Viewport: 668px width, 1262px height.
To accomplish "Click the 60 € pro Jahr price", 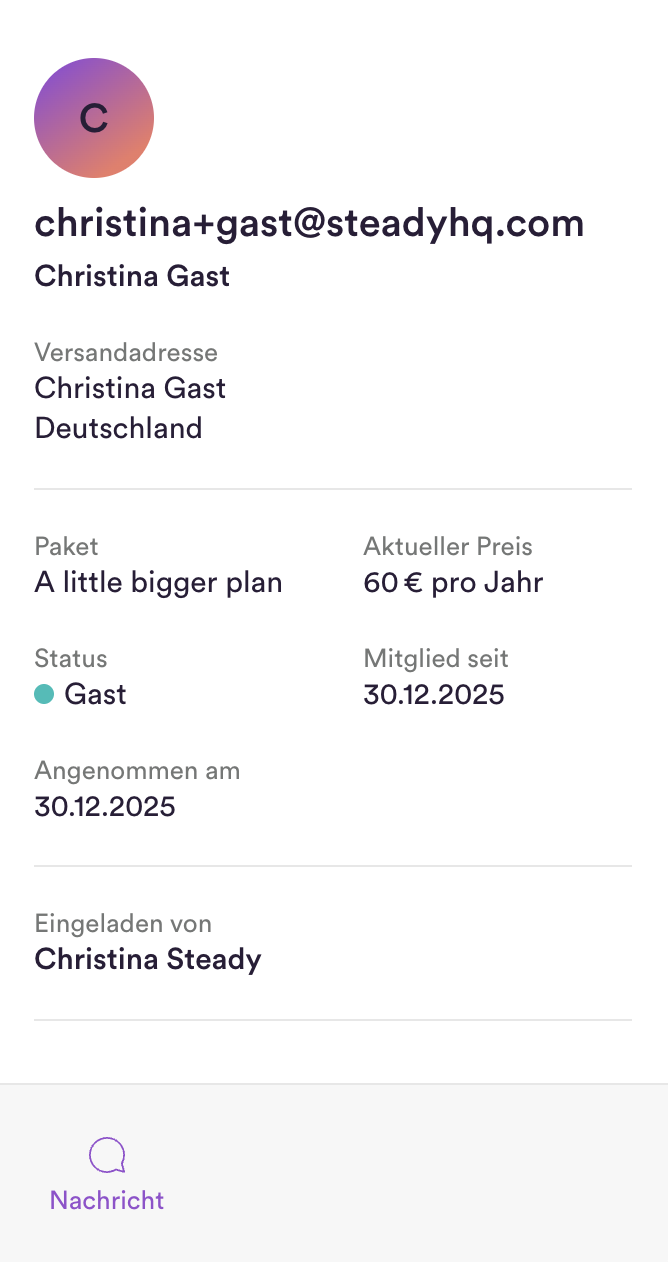I will tap(453, 583).
